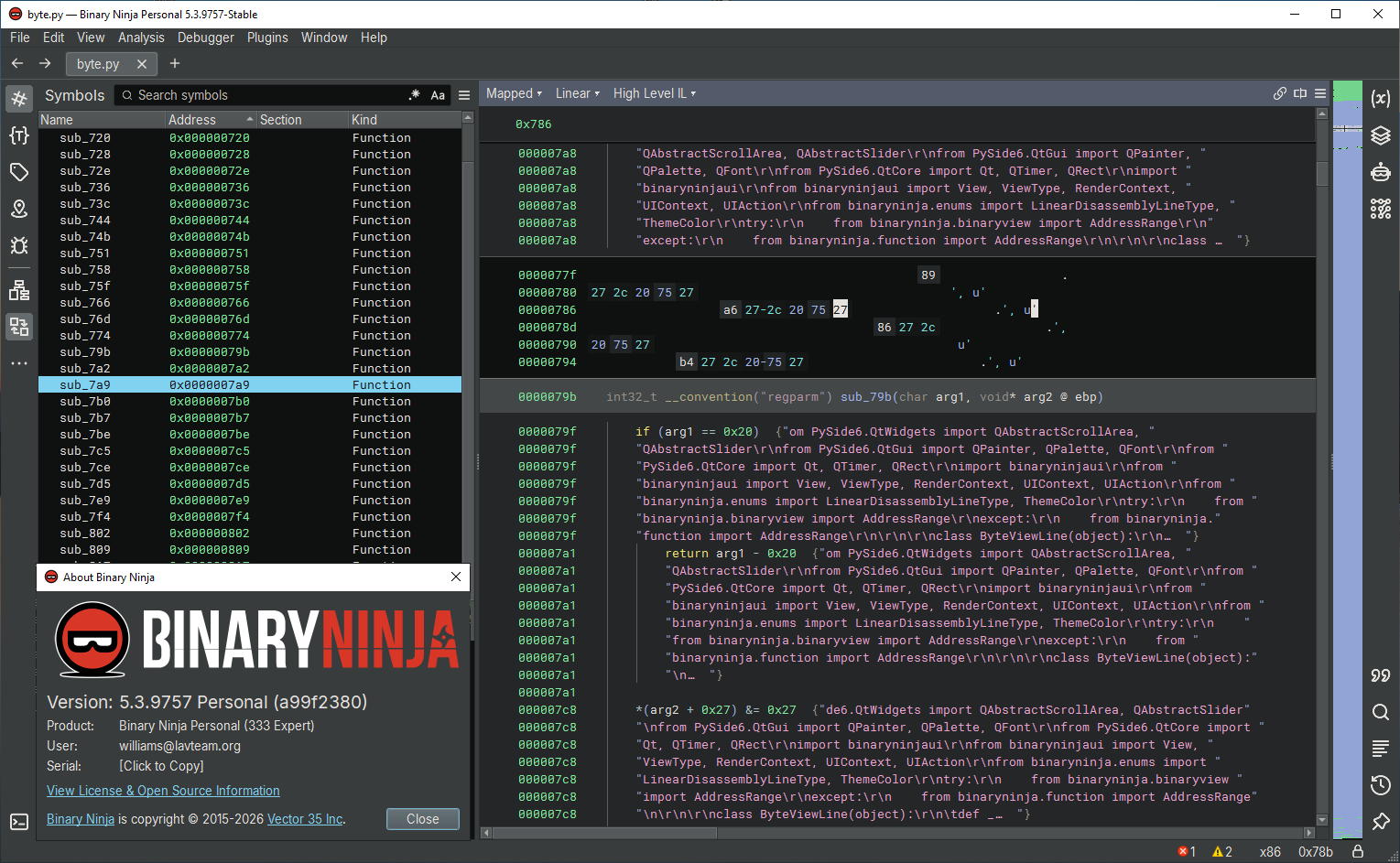This screenshot has width=1400, height=863.
Task: Split the view pane with split icon
Action: click(1300, 93)
